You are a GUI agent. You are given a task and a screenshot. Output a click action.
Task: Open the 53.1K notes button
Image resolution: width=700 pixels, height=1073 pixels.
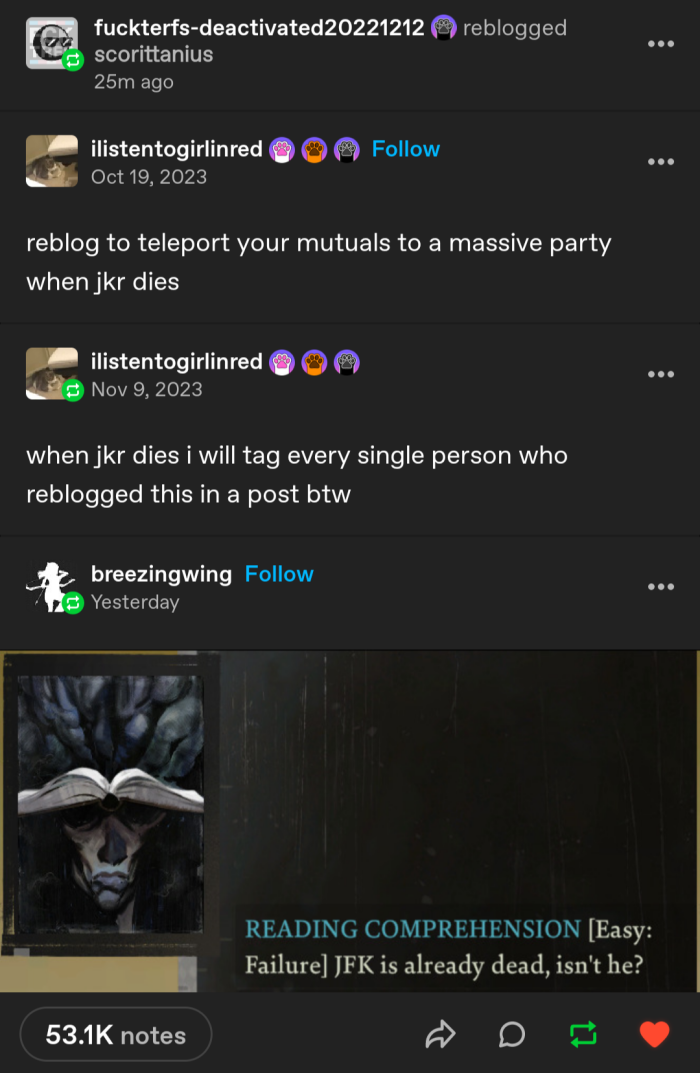click(116, 1035)
